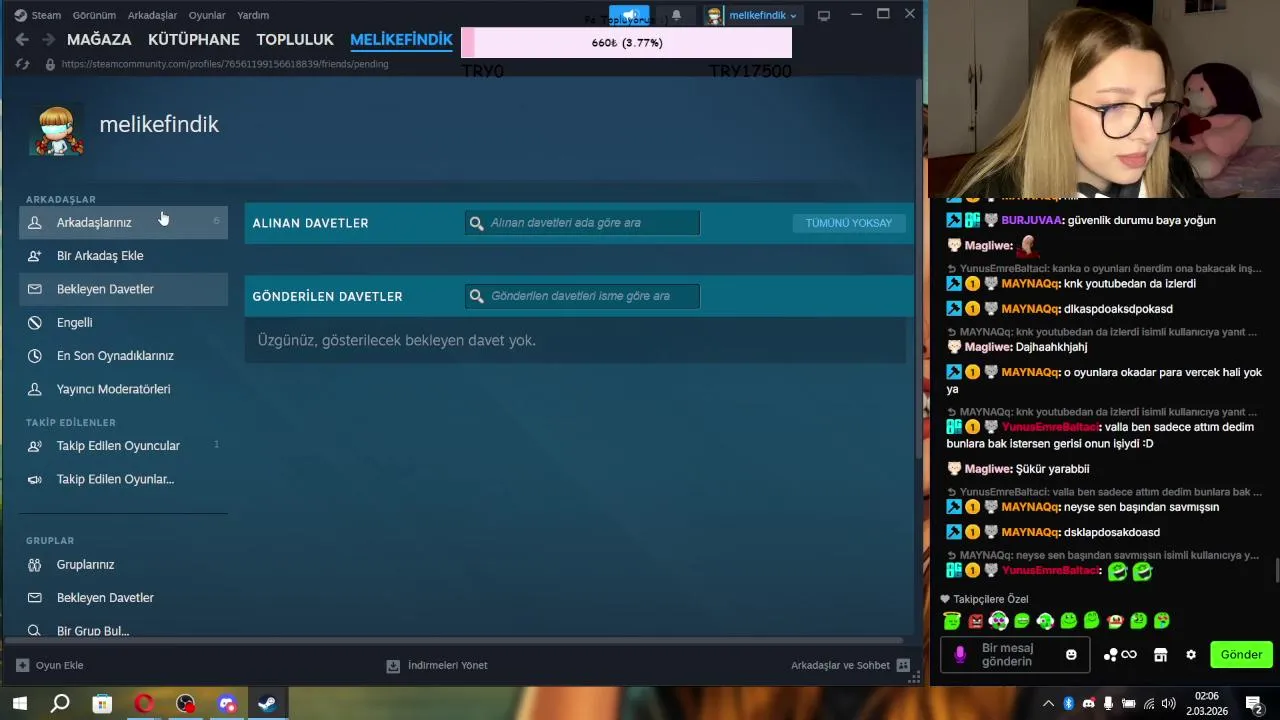Click the Steam page vertical scrollbar

(919, 270)
